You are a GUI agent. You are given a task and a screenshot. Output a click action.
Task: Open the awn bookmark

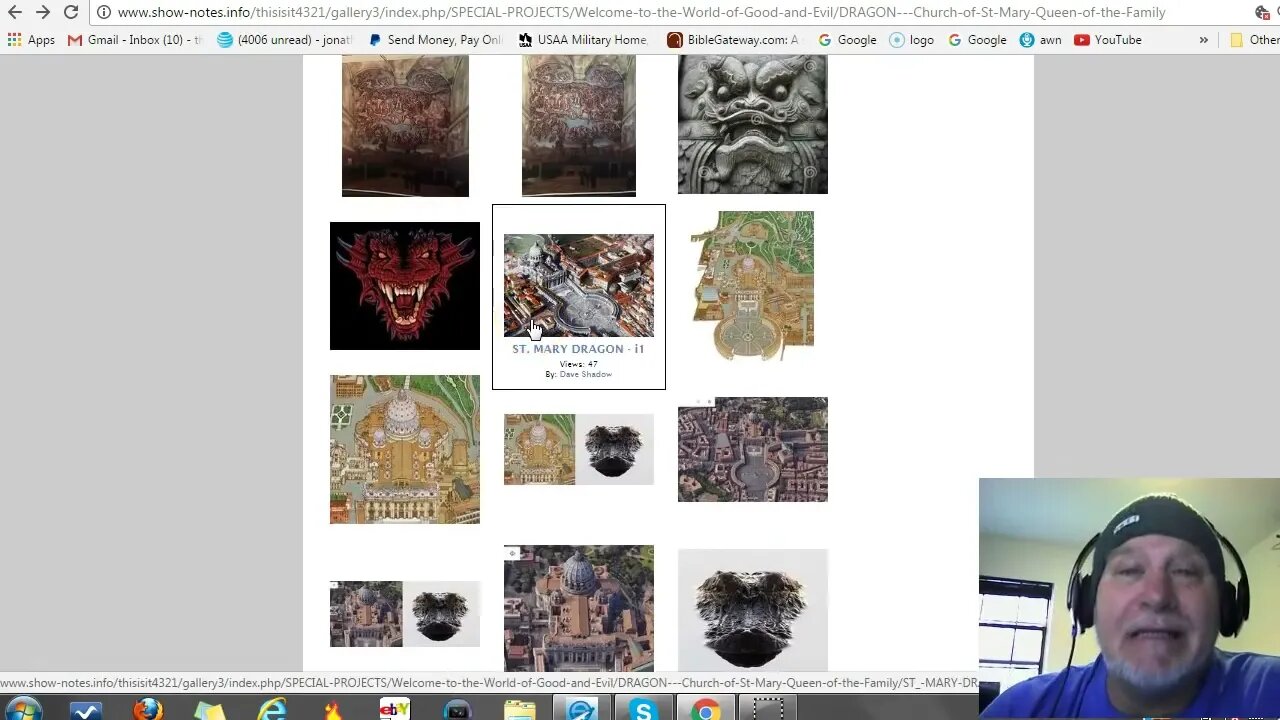coord(1040,40)
